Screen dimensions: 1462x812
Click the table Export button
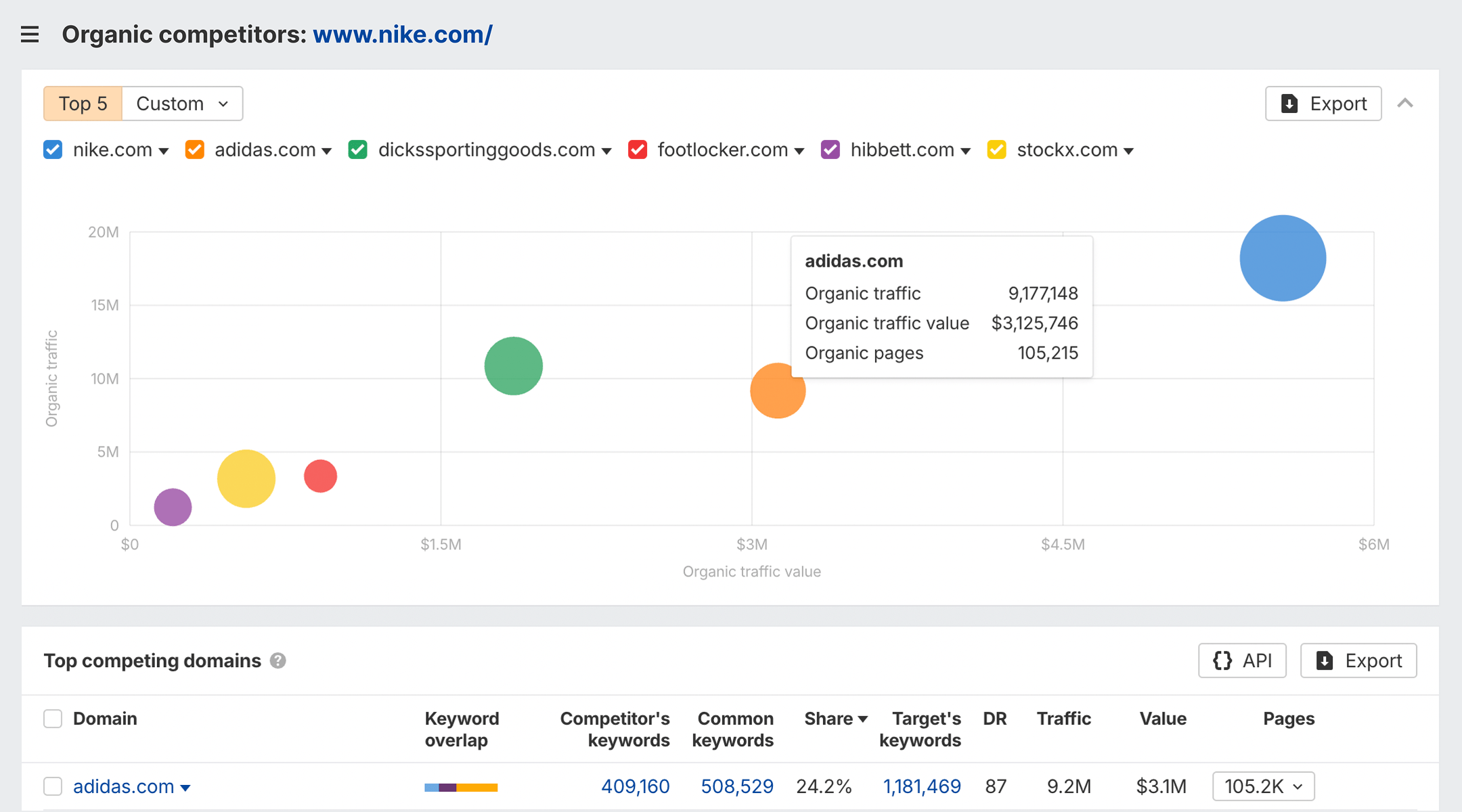pyautogui.click(x=1358, y=660)
